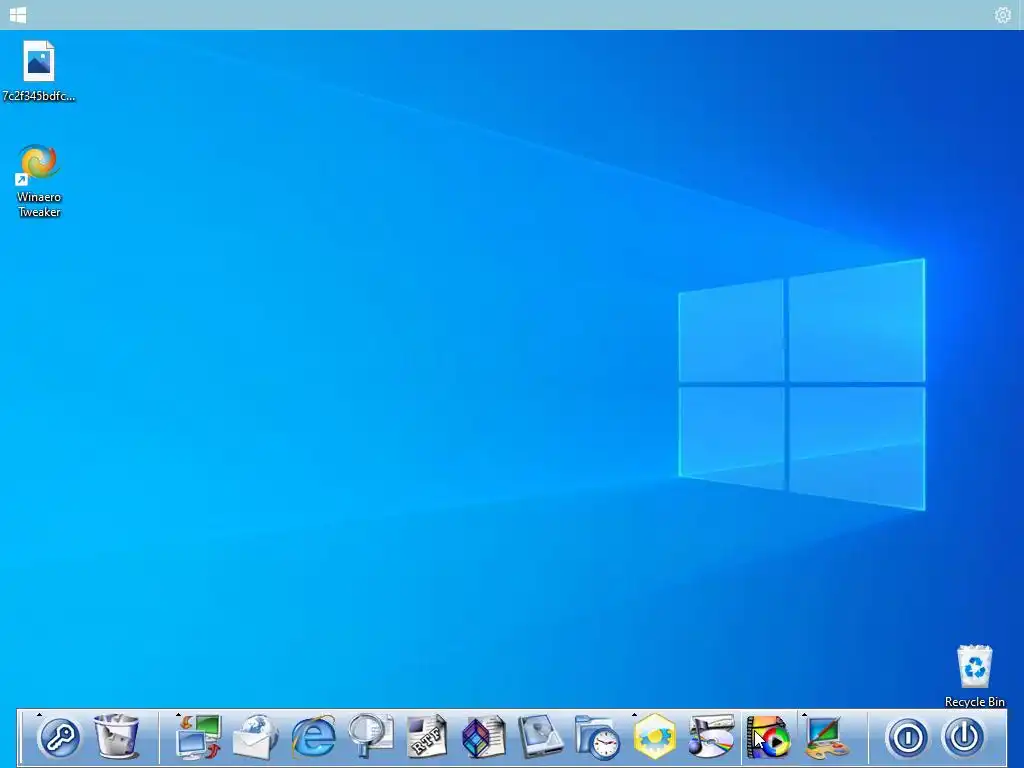Expand the small arrow above the key icon
The height and width of the screenshot is (768, 1024).
[39, 715]
